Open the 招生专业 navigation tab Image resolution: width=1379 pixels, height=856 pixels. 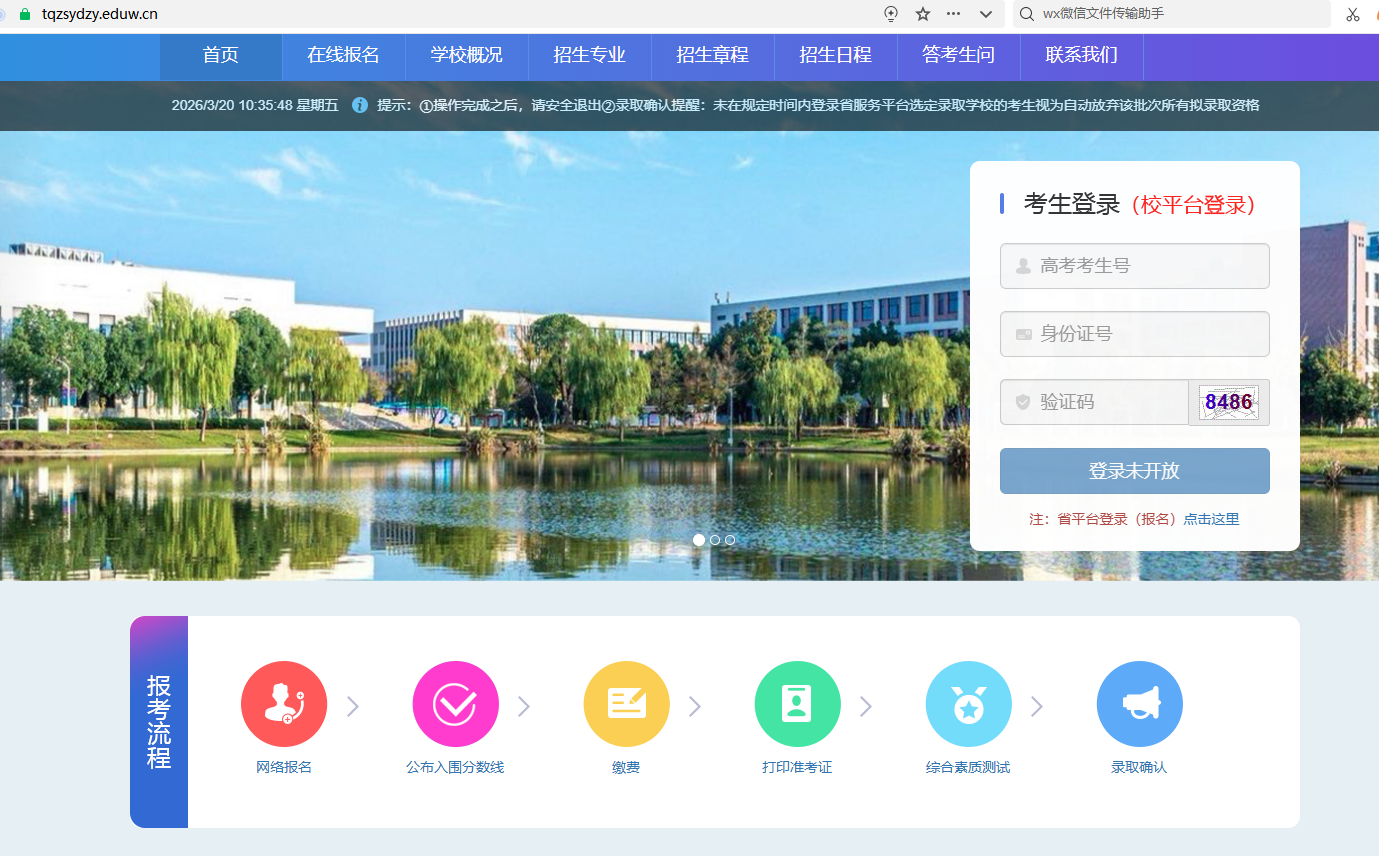click(x=589, y=56)
